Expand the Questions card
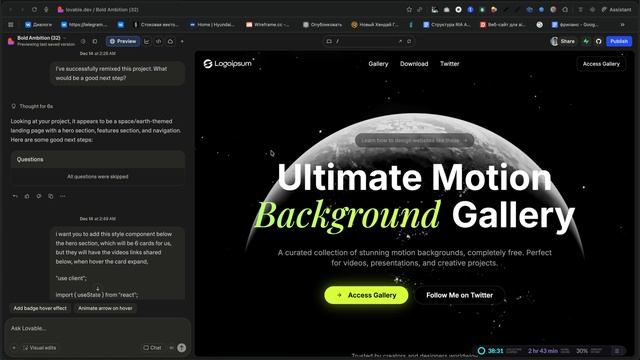This screenshot has height=360, width=640. (98, 159)
